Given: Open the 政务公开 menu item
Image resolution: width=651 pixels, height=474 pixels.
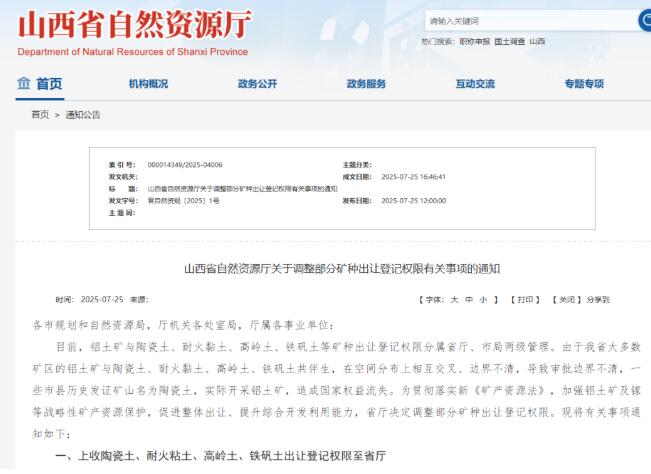Looking at the screenshot, I should coord(257,84).
